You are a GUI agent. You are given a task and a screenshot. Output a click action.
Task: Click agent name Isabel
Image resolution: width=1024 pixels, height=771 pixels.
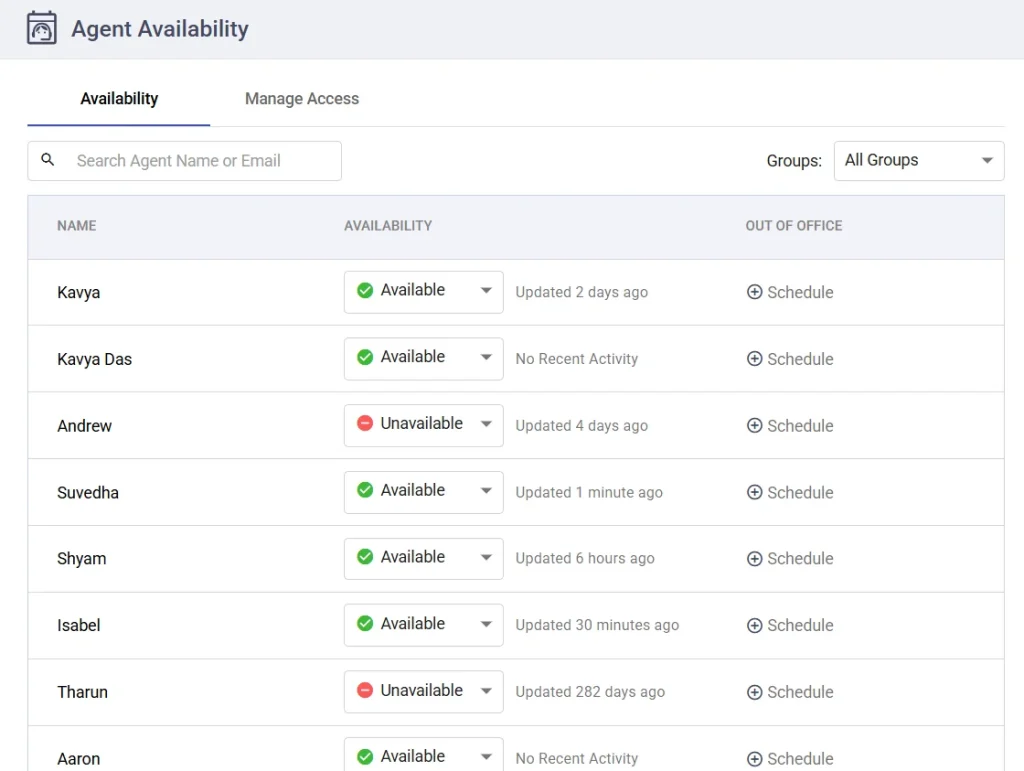[x=78, y=625]
